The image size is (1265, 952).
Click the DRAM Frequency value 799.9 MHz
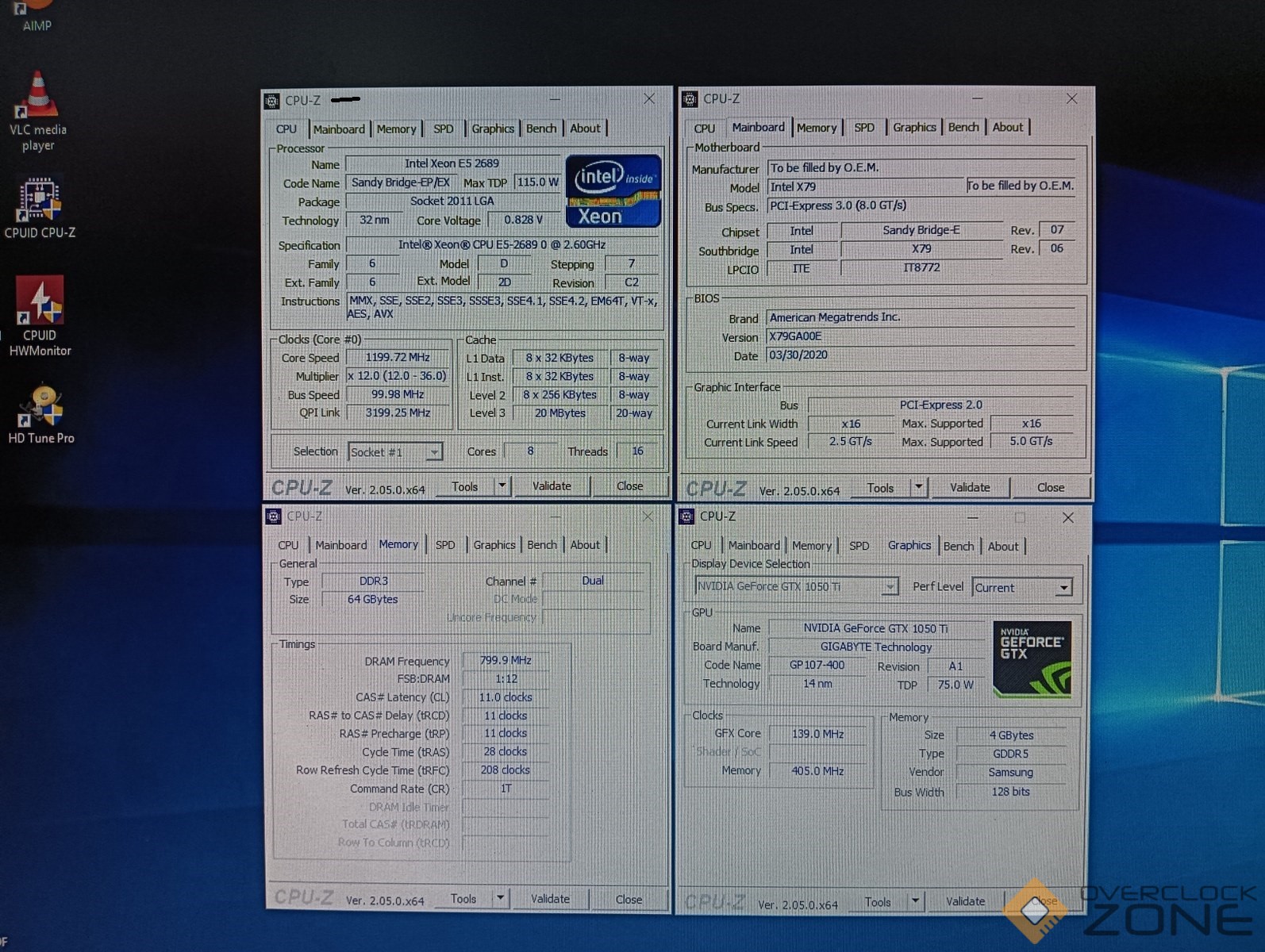(506, 661)
